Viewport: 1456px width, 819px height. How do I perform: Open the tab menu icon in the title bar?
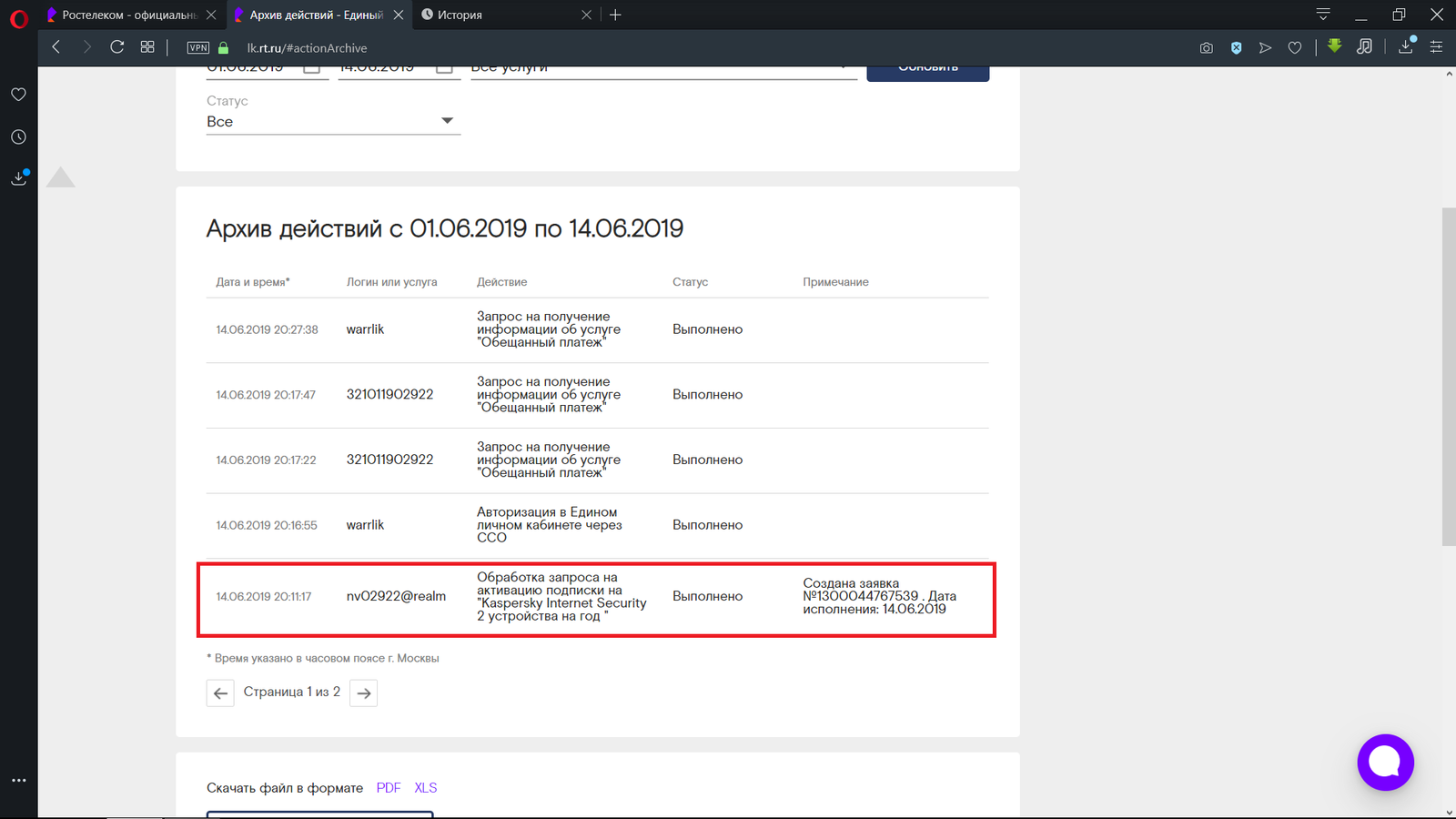1323,15
